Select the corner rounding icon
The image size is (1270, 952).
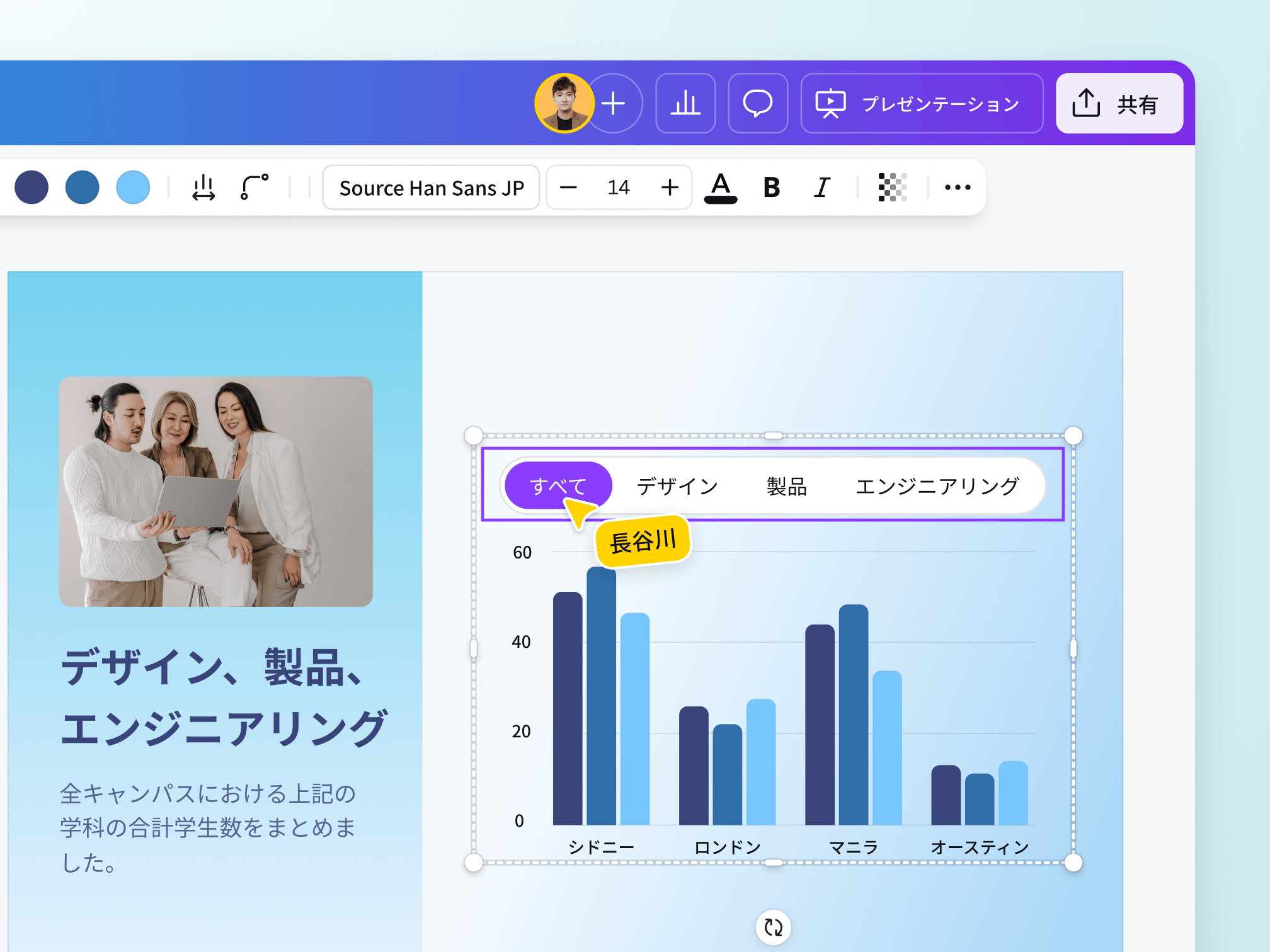coord(255,188)
